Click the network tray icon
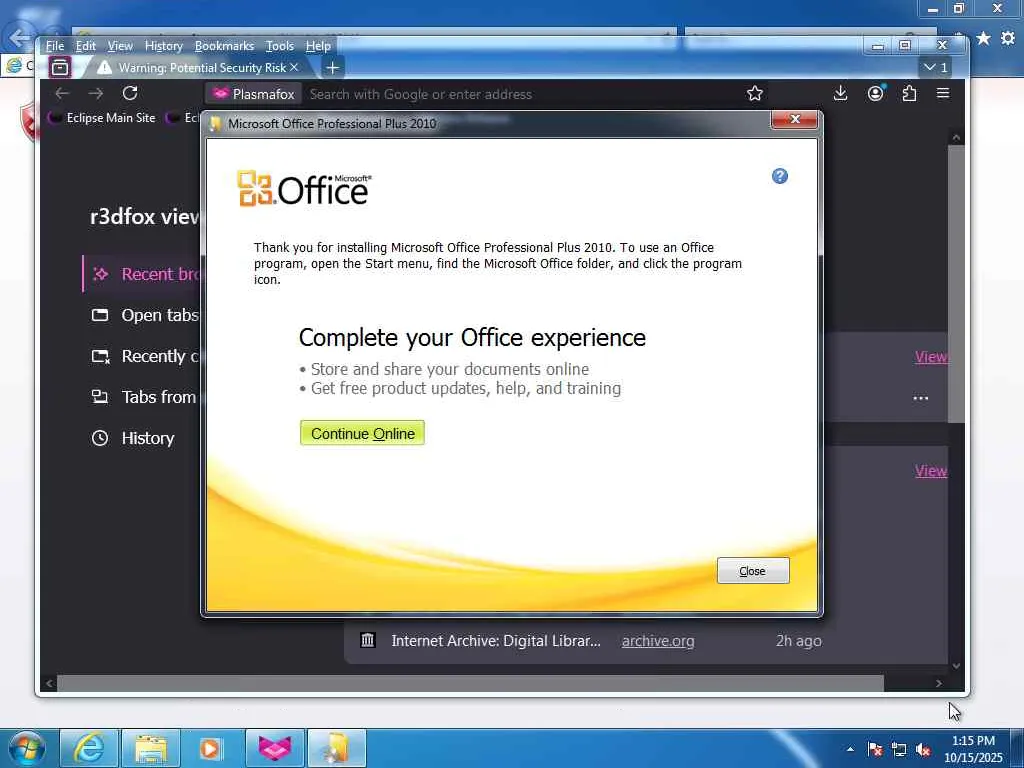Viewport: 1024px width, 768px height. click(x=899, y=749)
